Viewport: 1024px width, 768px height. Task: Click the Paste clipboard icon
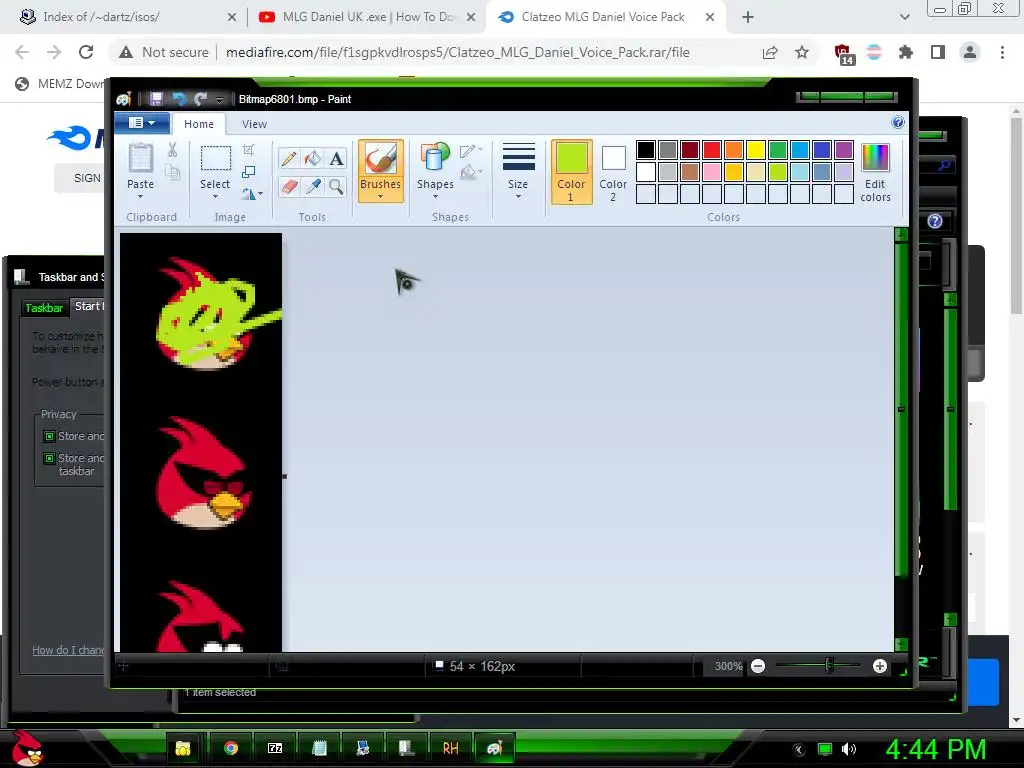tap(140, 158)
